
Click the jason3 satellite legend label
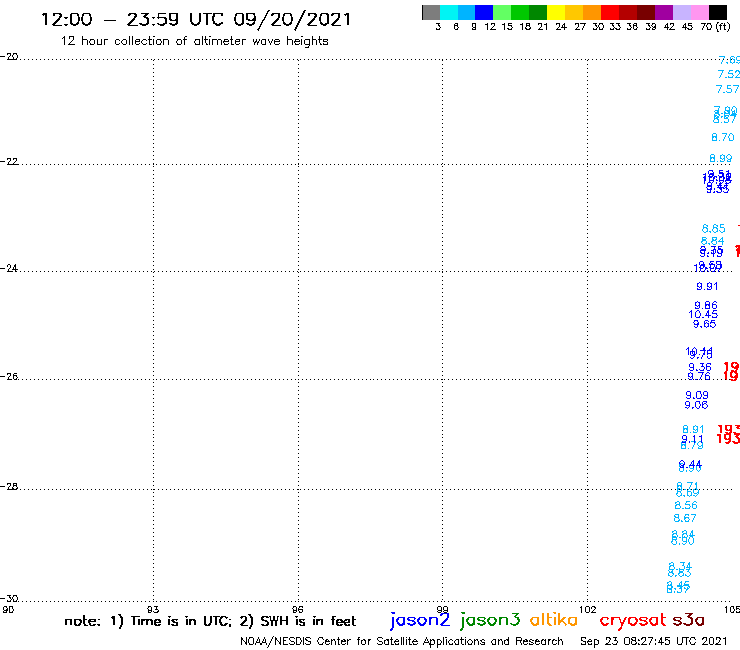(490, 620)
